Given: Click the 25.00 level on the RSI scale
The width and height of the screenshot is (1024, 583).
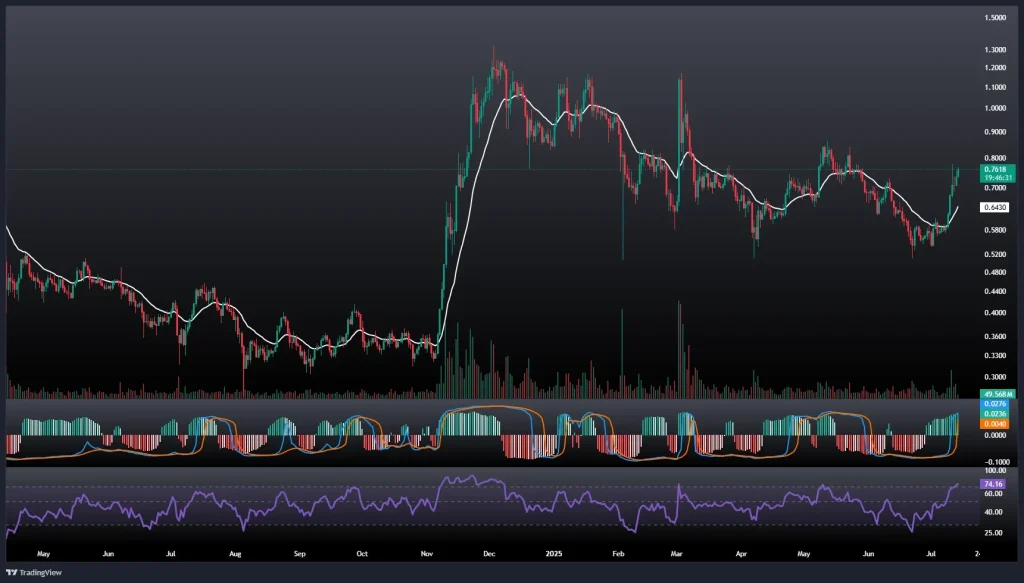Looking at the screenshot, I should (995, 533).
